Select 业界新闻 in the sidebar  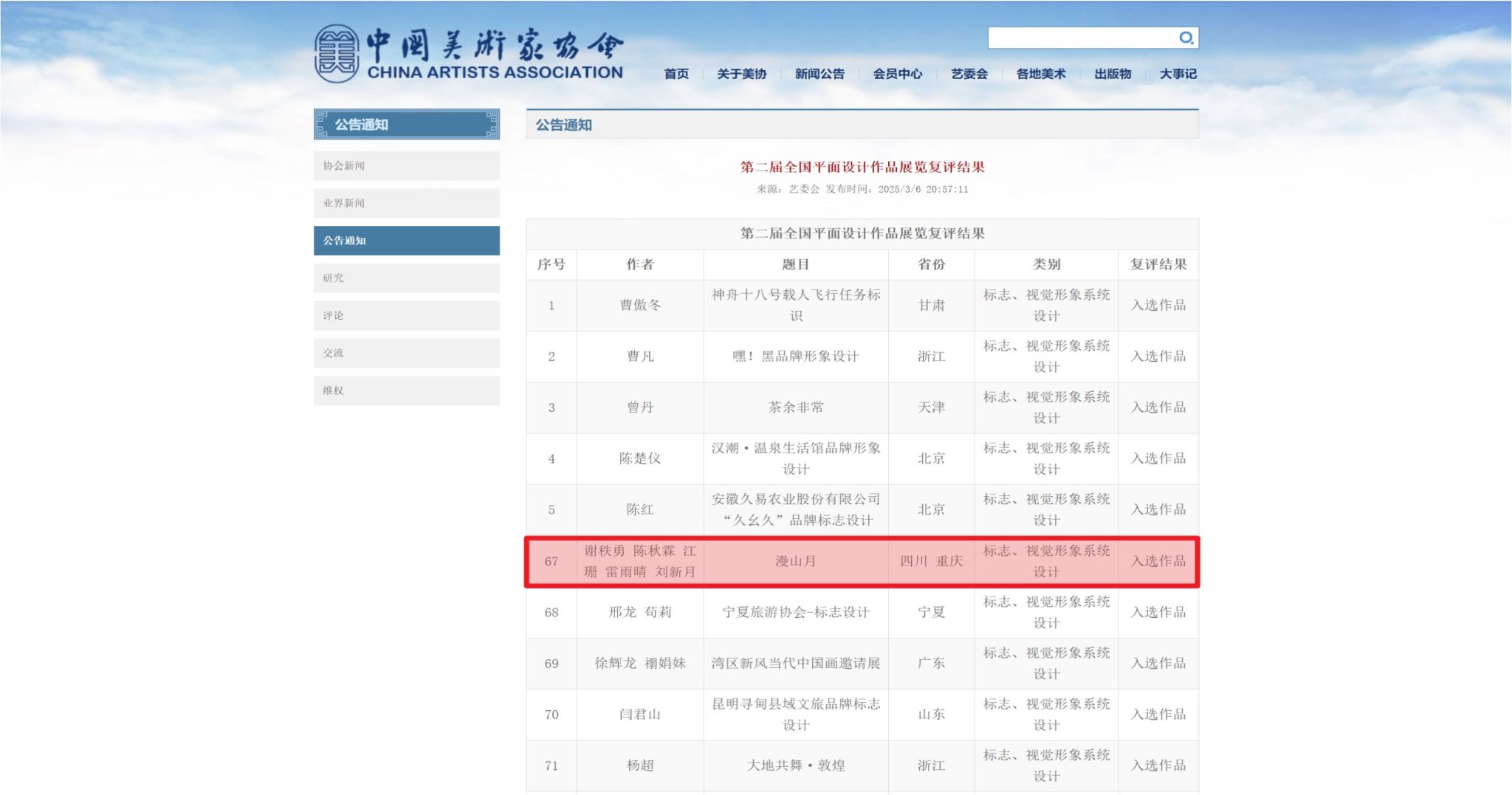click(406, 203)
